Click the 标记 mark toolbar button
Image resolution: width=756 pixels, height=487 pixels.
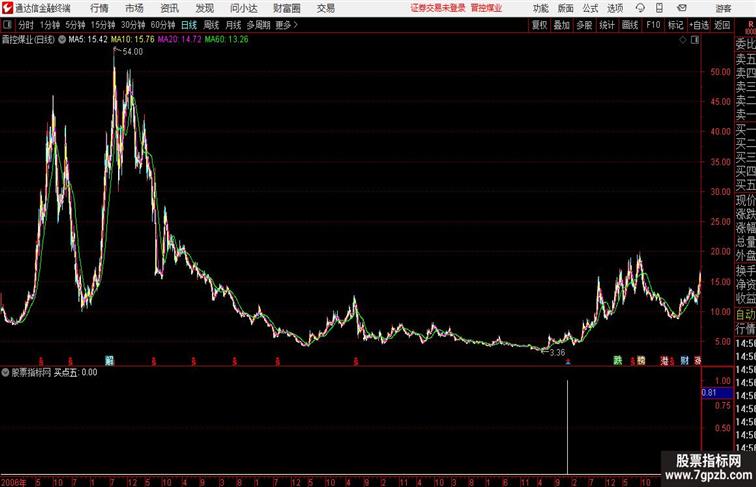675,25
